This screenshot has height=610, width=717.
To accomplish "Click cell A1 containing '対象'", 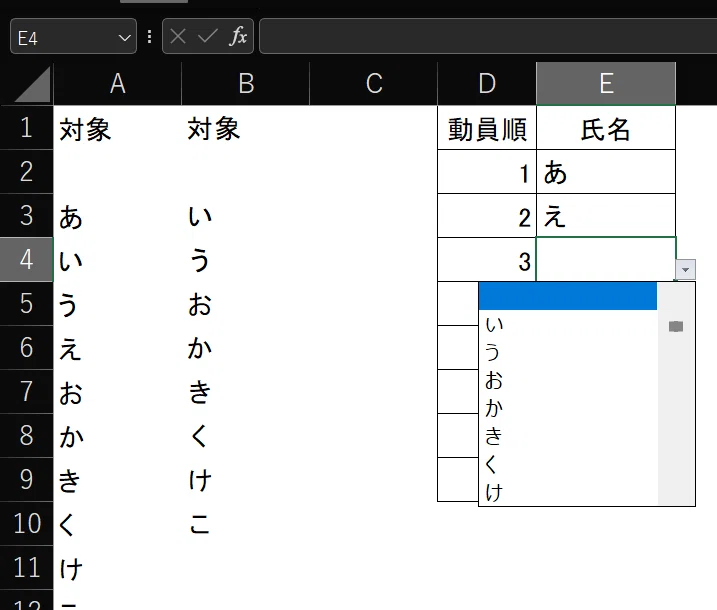I will click(x=118, y=128).
